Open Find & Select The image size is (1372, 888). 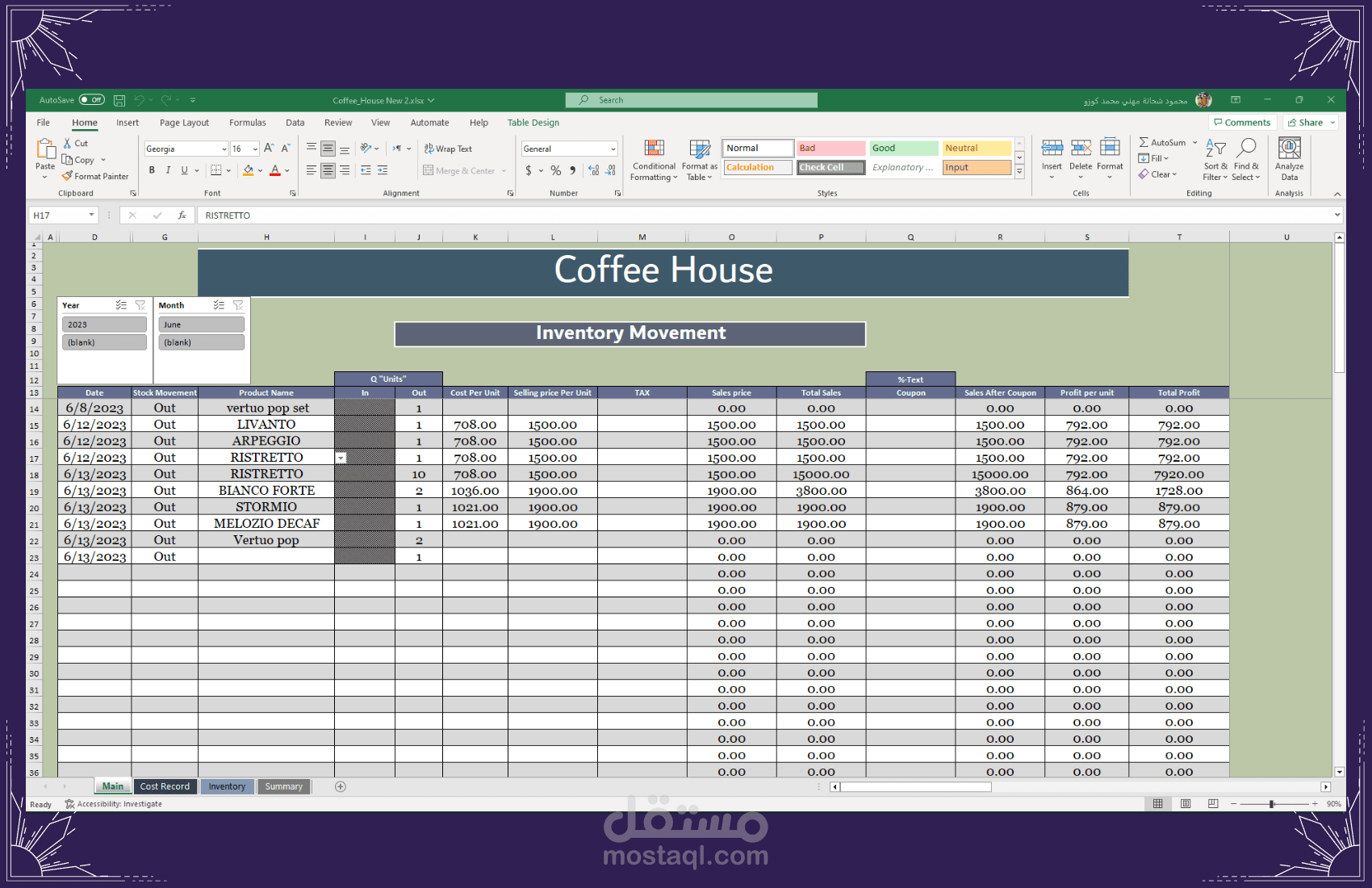click(x=1246, y=160)
